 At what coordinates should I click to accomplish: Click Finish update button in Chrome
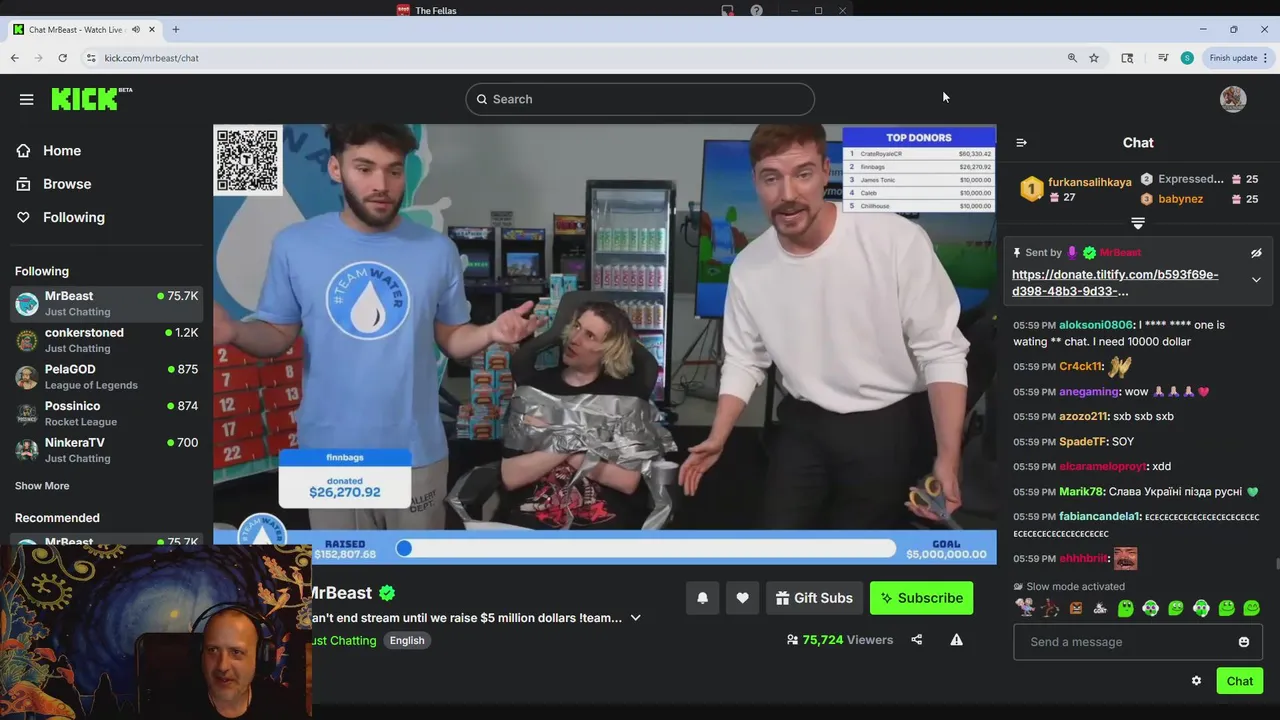tap(1238, 58)
